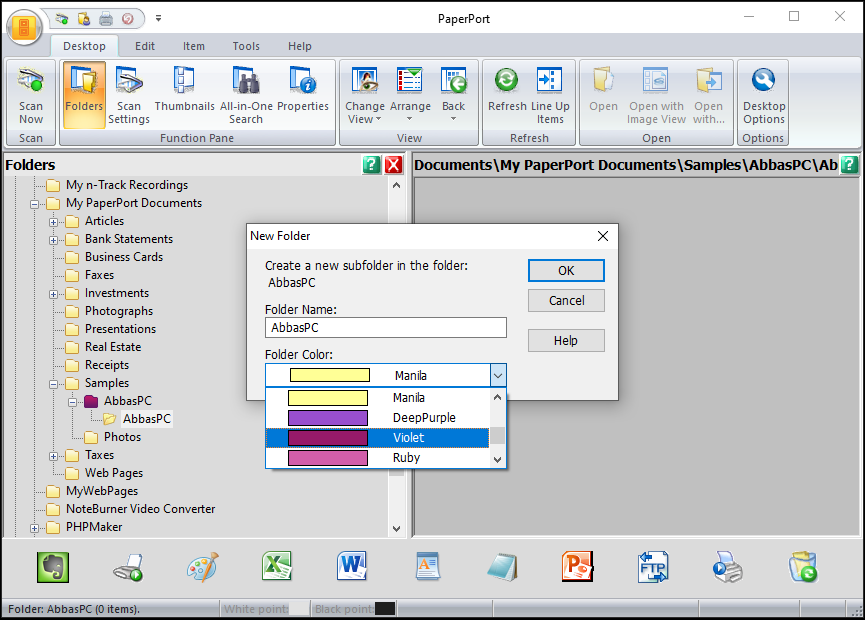
Task: Select the Web Pages folder
Action: tap(114, 473)
